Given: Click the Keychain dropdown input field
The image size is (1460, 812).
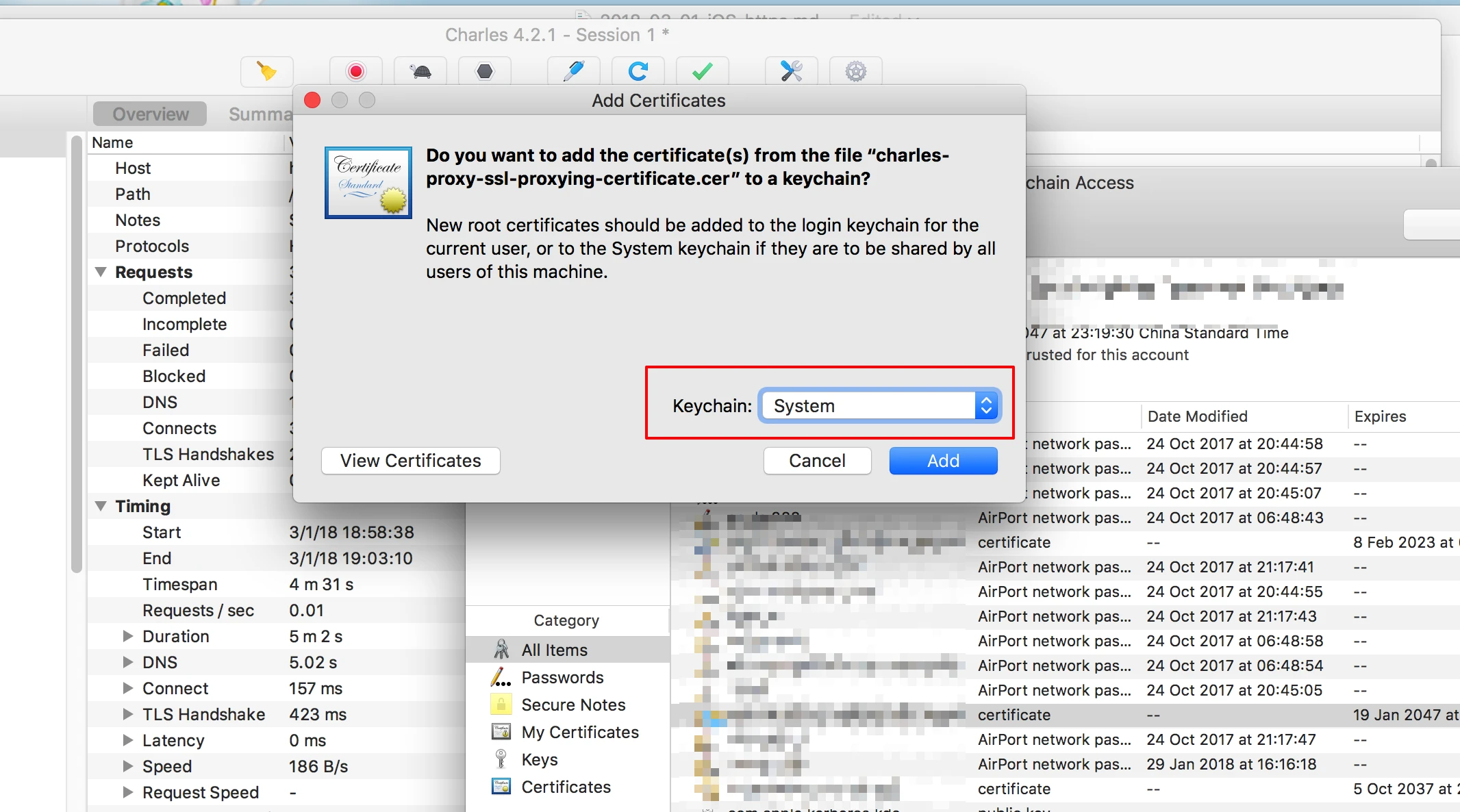Looking at the screenshot, I should coord(883,404).
